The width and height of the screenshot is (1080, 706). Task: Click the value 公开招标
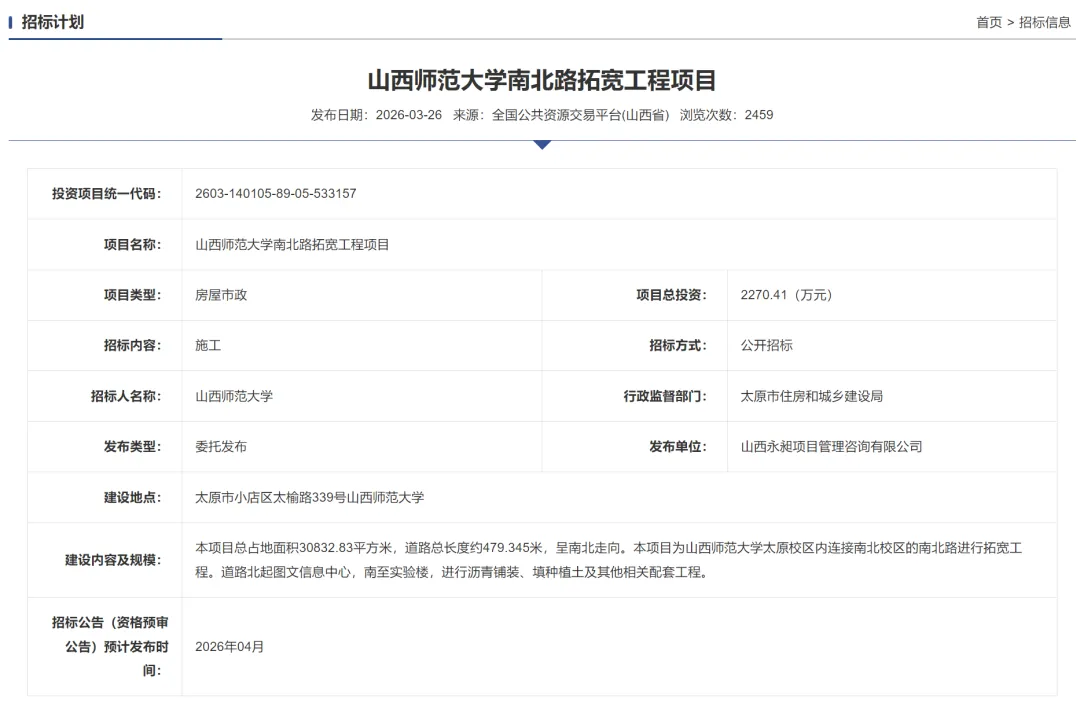pos(767,345)
